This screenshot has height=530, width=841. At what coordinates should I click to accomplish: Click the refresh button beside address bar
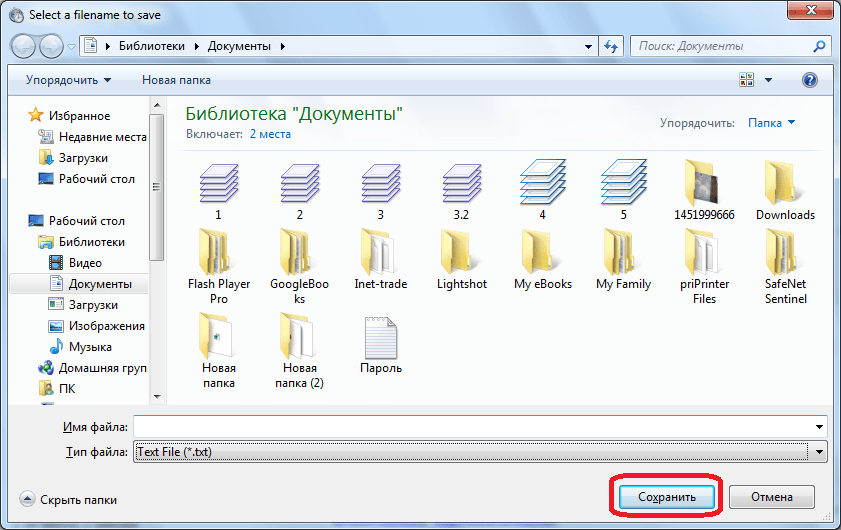click(x=611, y=46)
